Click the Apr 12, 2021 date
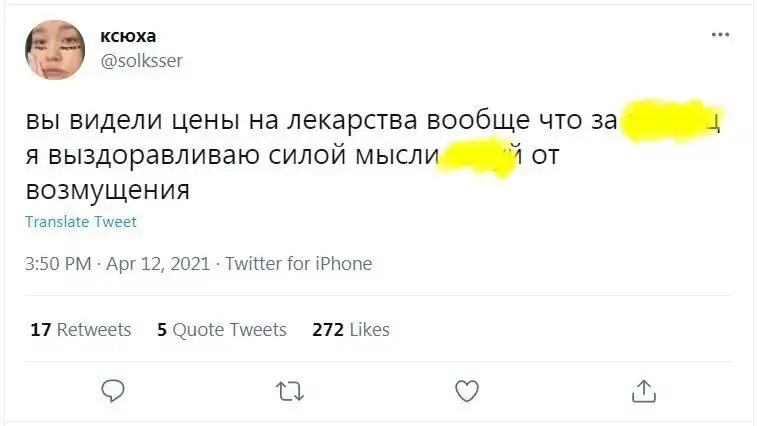The width and height of the screenshot is (757, 426). point(157,264)
